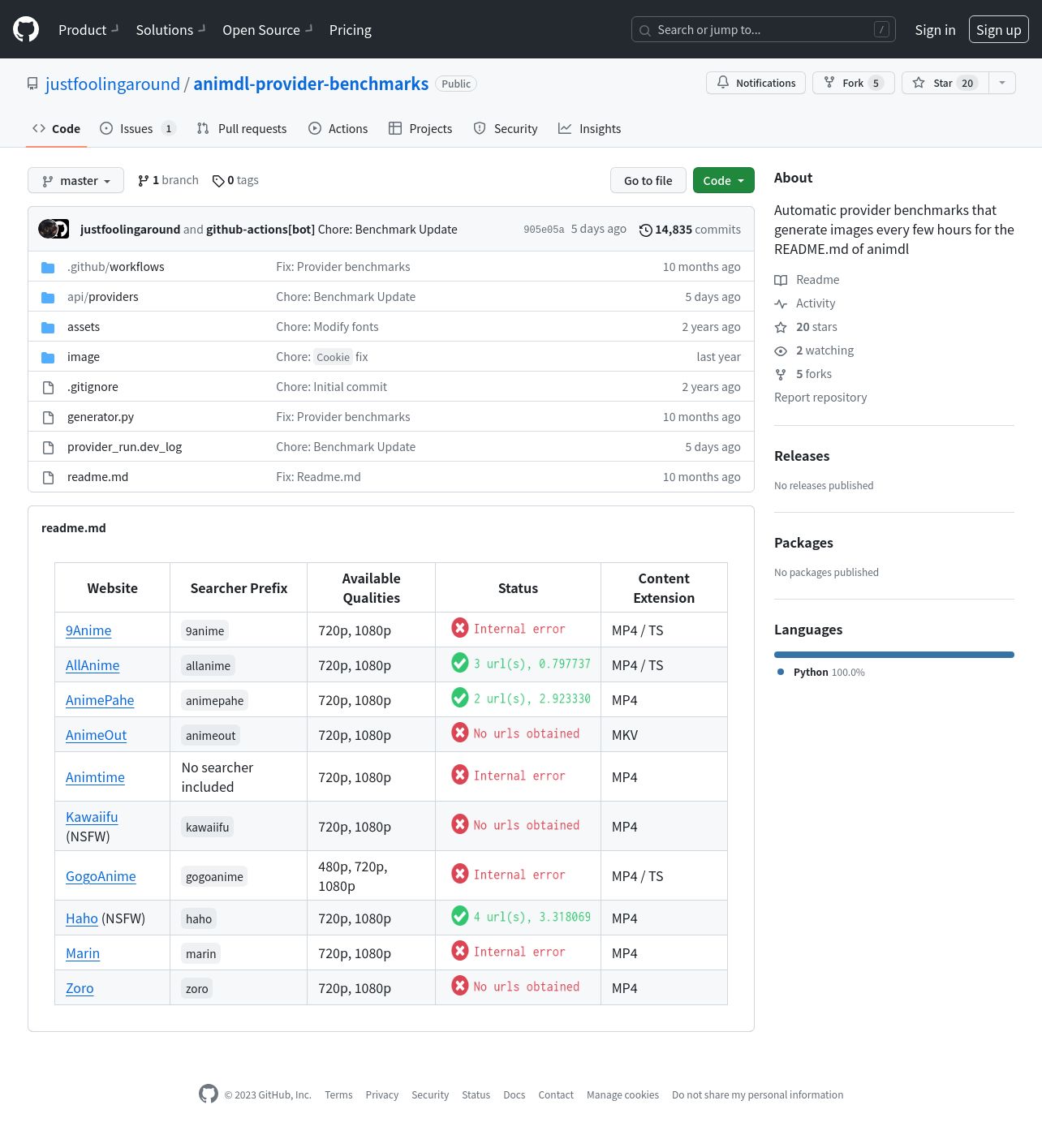Click the folder icon for image
This screenshot has height=1148, width=1042.
click(48, 357)
